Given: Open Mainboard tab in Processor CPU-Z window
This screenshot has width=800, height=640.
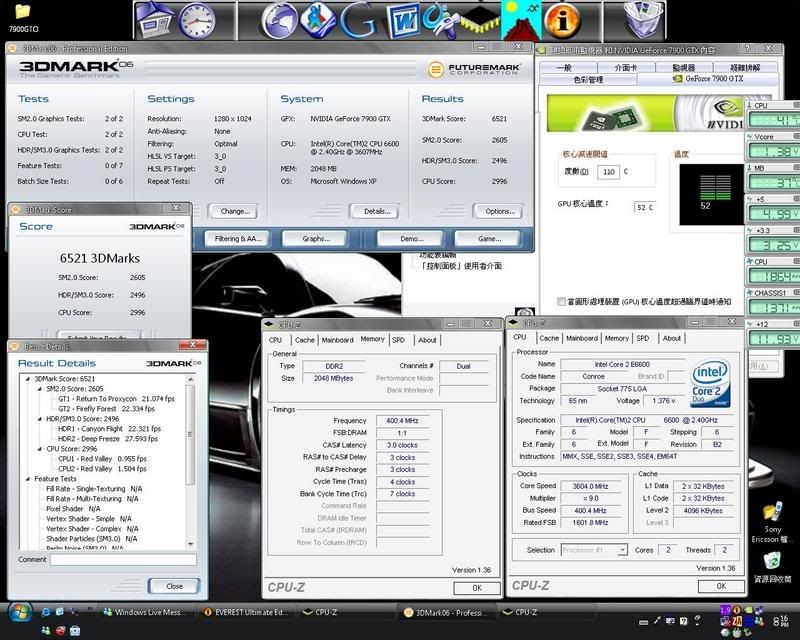Looking at the screenshot, I should (582, 338).
